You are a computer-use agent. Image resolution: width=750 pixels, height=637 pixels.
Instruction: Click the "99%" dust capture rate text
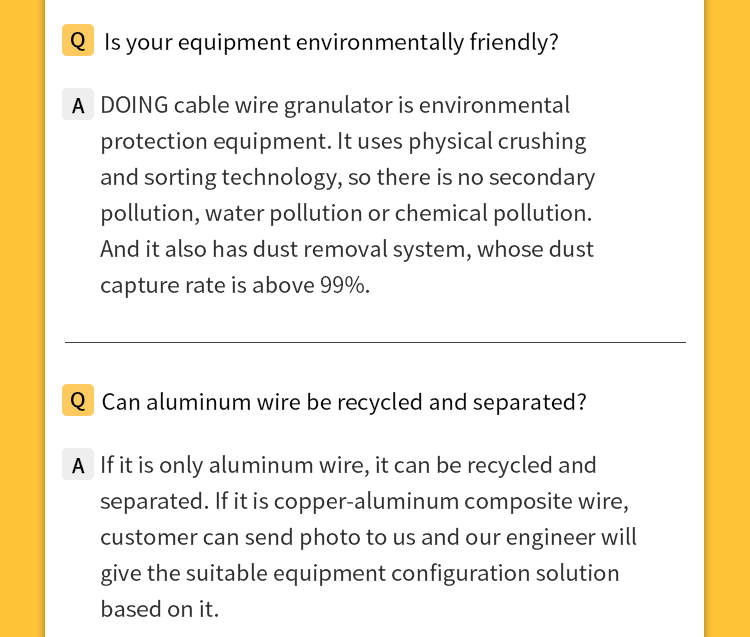tap(344, 285)
